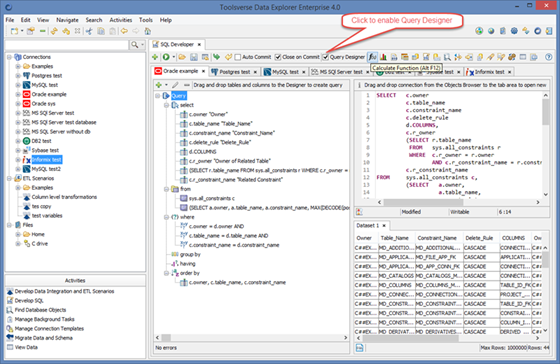The width and height of the screenshot is (560, 364).
Task: Open the Navigate menu
Action: (x=67, y=20)
